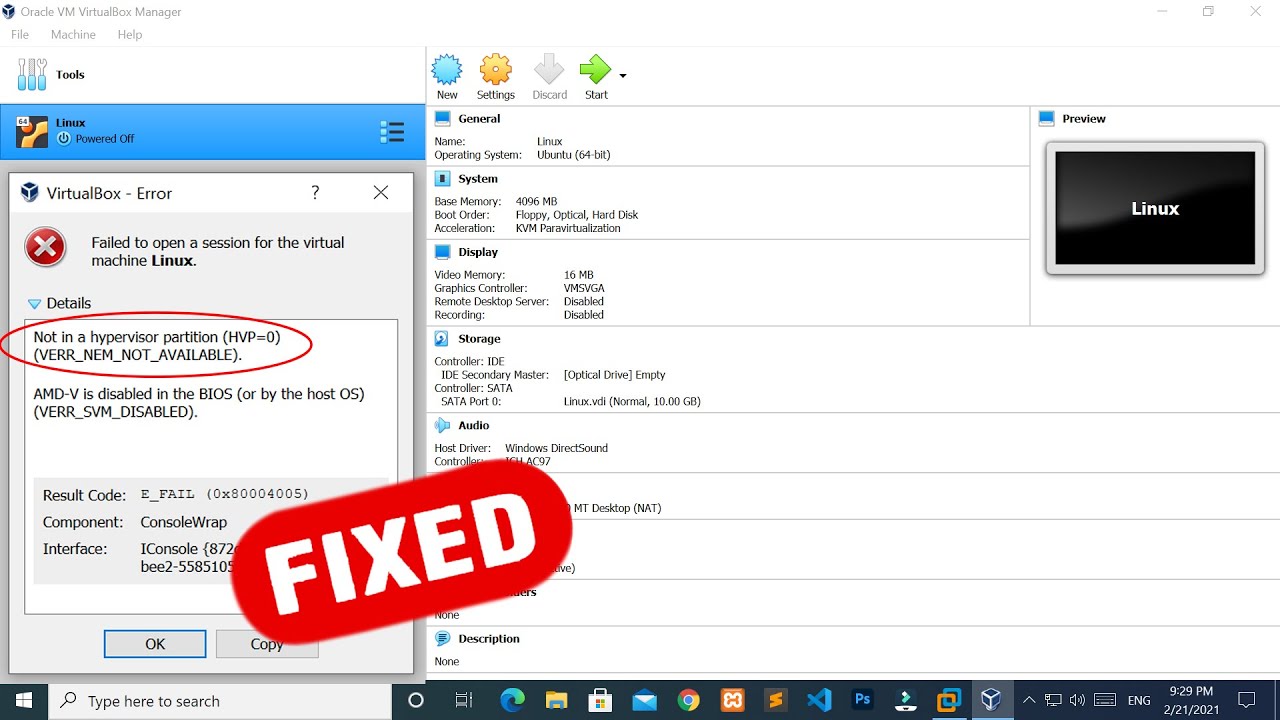The height and width of the screenshot is (720, 1280).
Task: Open Photoshop from the taskbar
Action: tap(862, 700)
